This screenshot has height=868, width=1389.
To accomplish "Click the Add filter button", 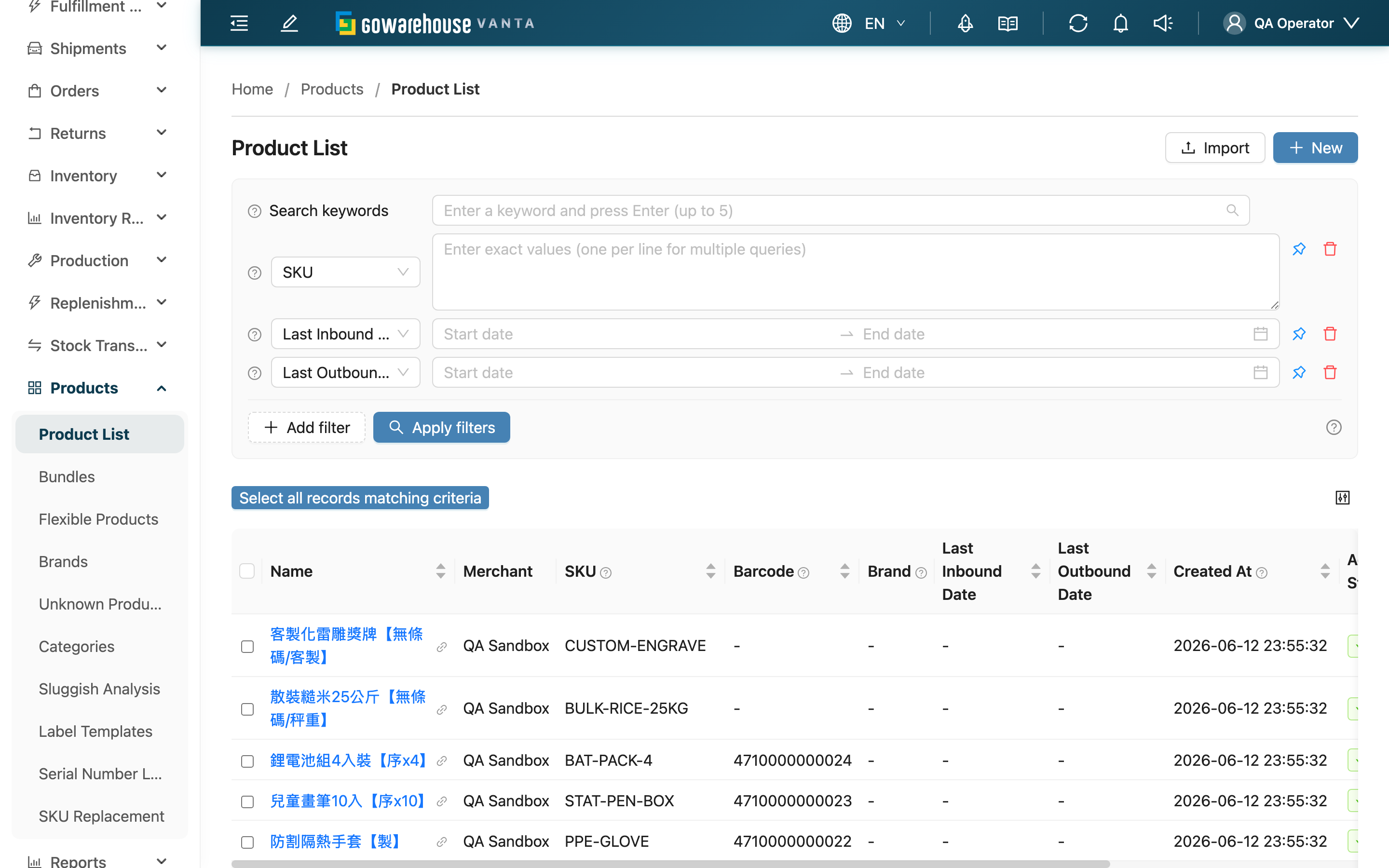I will pos(307,427).
